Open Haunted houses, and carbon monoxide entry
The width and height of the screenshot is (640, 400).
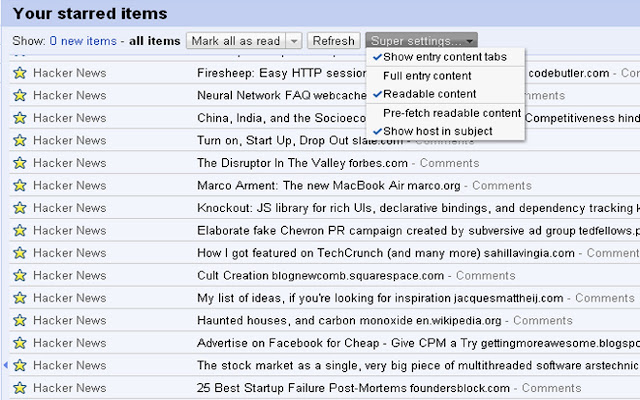point(349,320)
